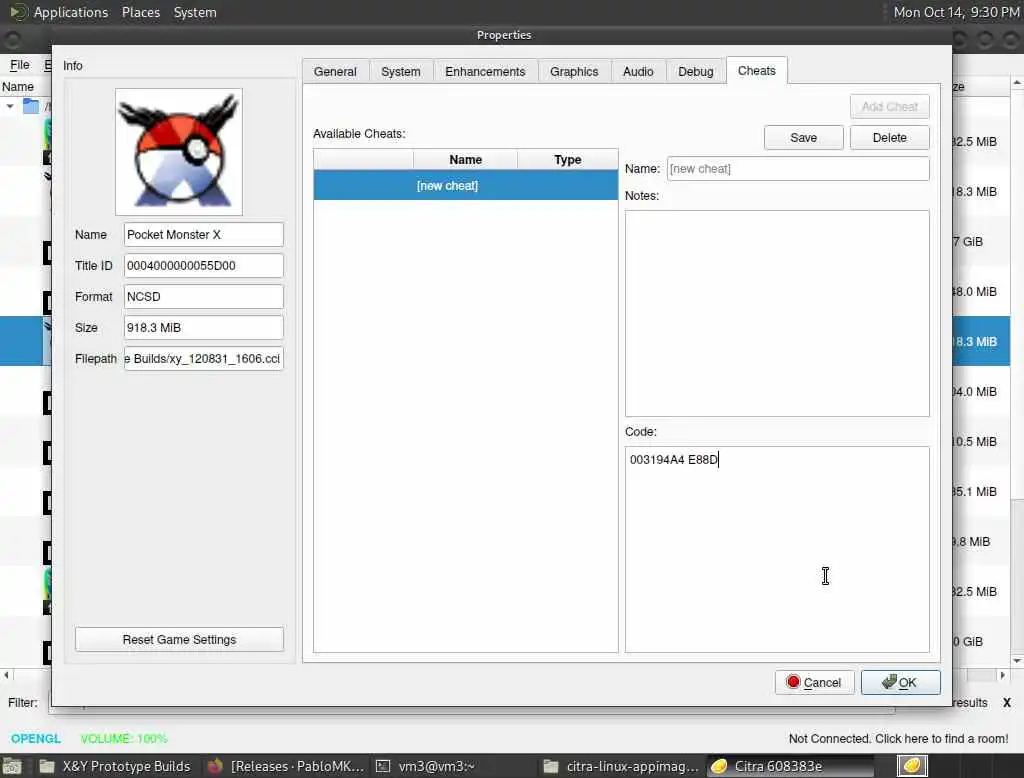Switch to the General tab
Viewport: 1024px width, 778px height.
click(x=335, y=71)
